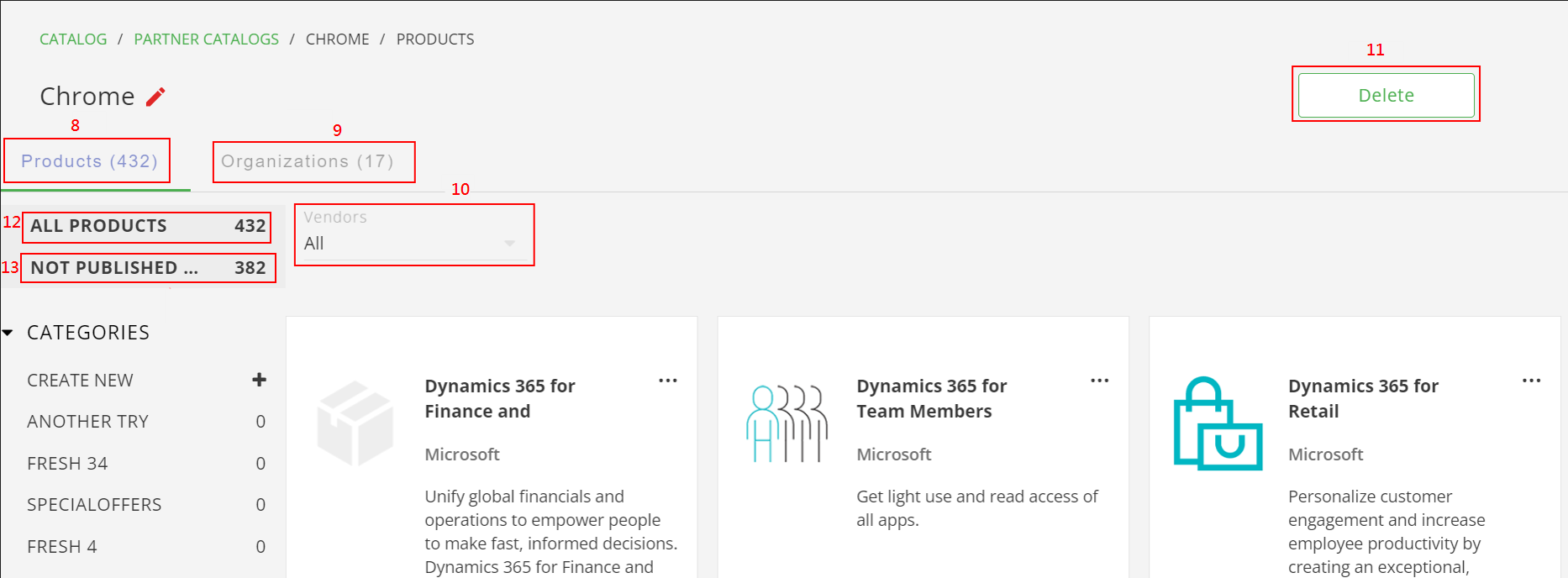The image size is (1568, 578).
Task: Select the ANOTHER TRY category
Action: 147,422
